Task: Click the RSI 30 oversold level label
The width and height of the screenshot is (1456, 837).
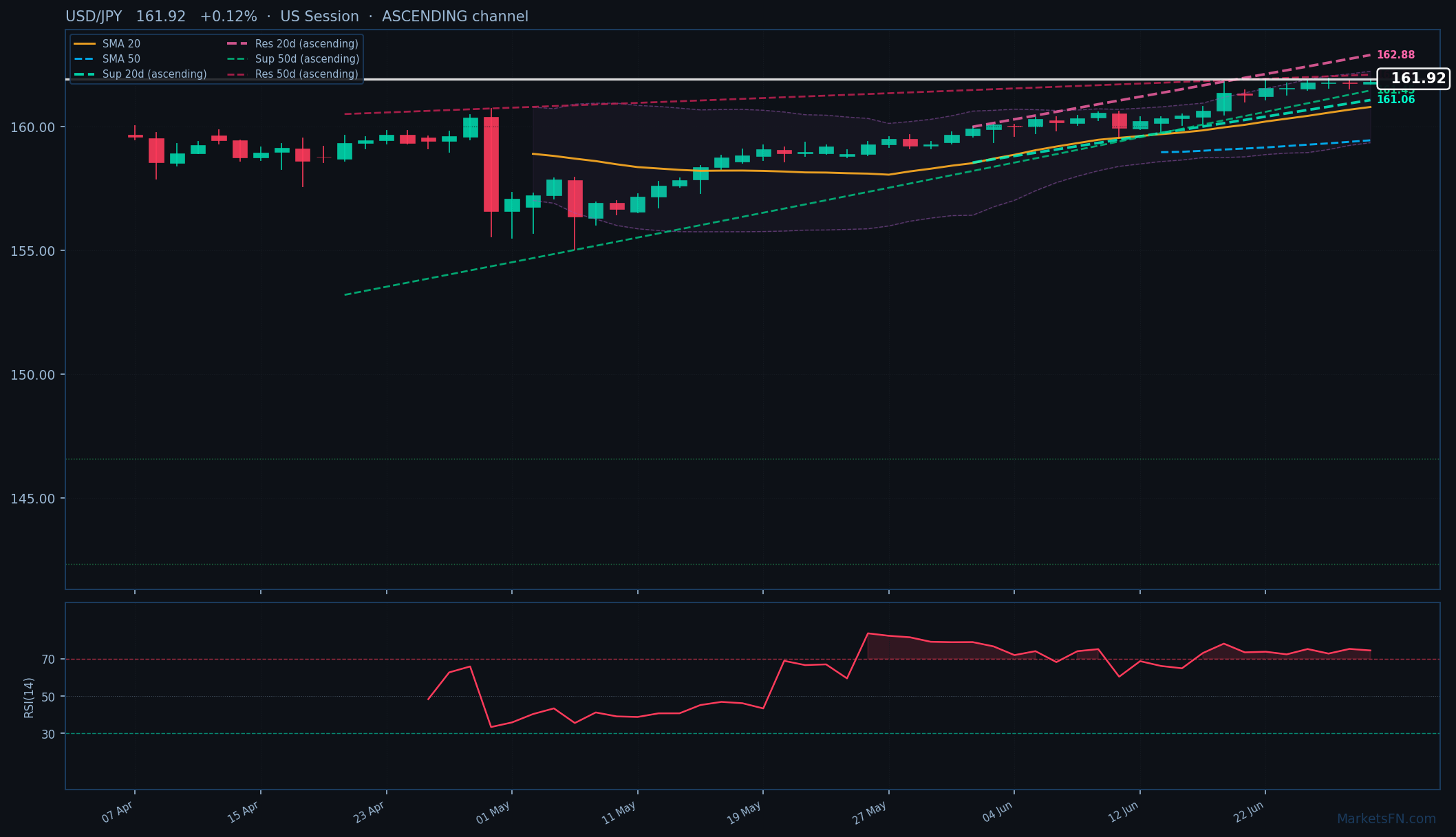Action: [48, 734]
